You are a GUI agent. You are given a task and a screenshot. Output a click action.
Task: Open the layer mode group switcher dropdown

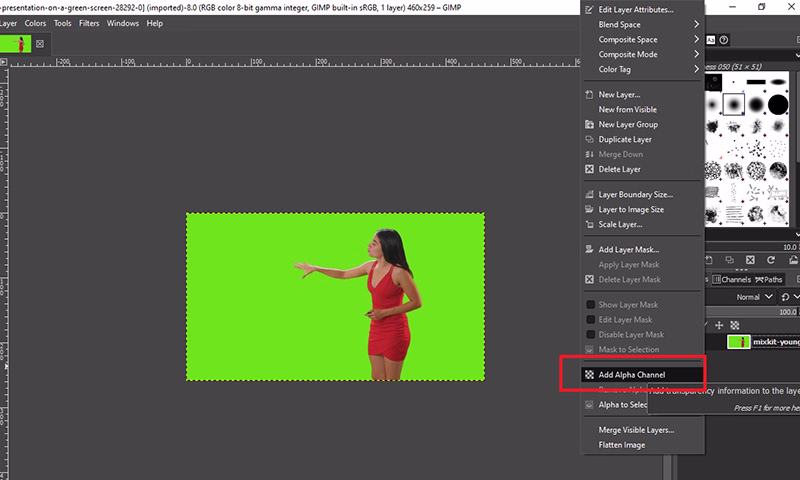789,297
